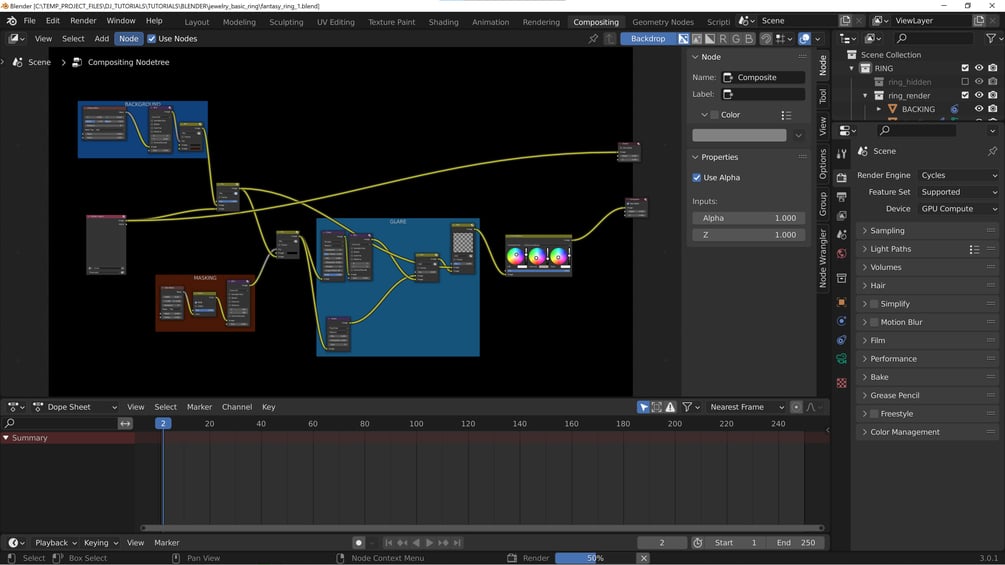Select the Color backdrop channel icon
This screenshot has width=1005, height=565.
[697, 38]
